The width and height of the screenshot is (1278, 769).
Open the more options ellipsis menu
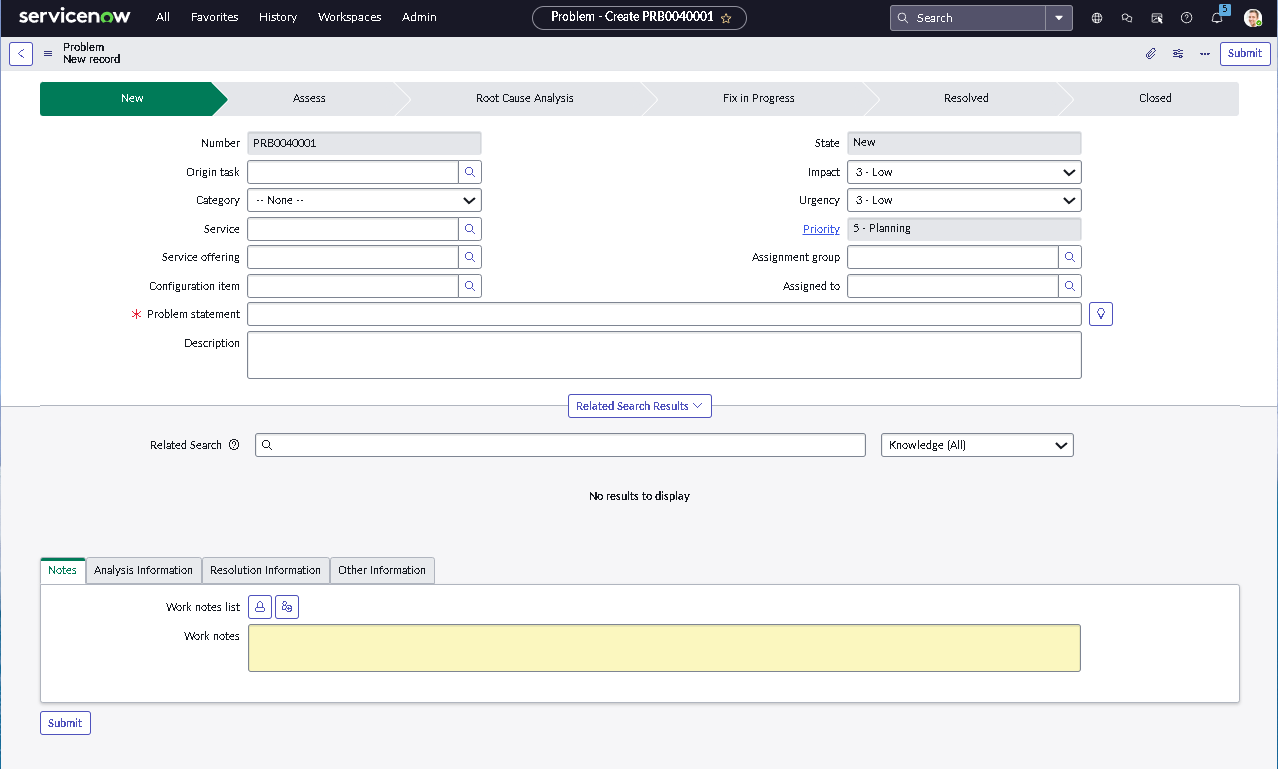1203,53
